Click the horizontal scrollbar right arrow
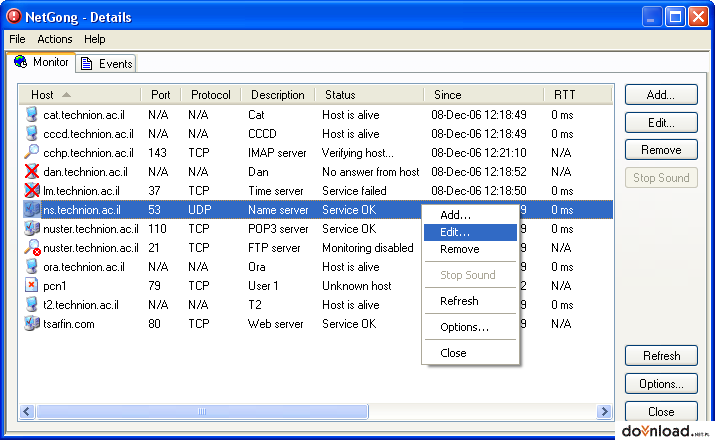The image size is (715, 440). point(604,412)
